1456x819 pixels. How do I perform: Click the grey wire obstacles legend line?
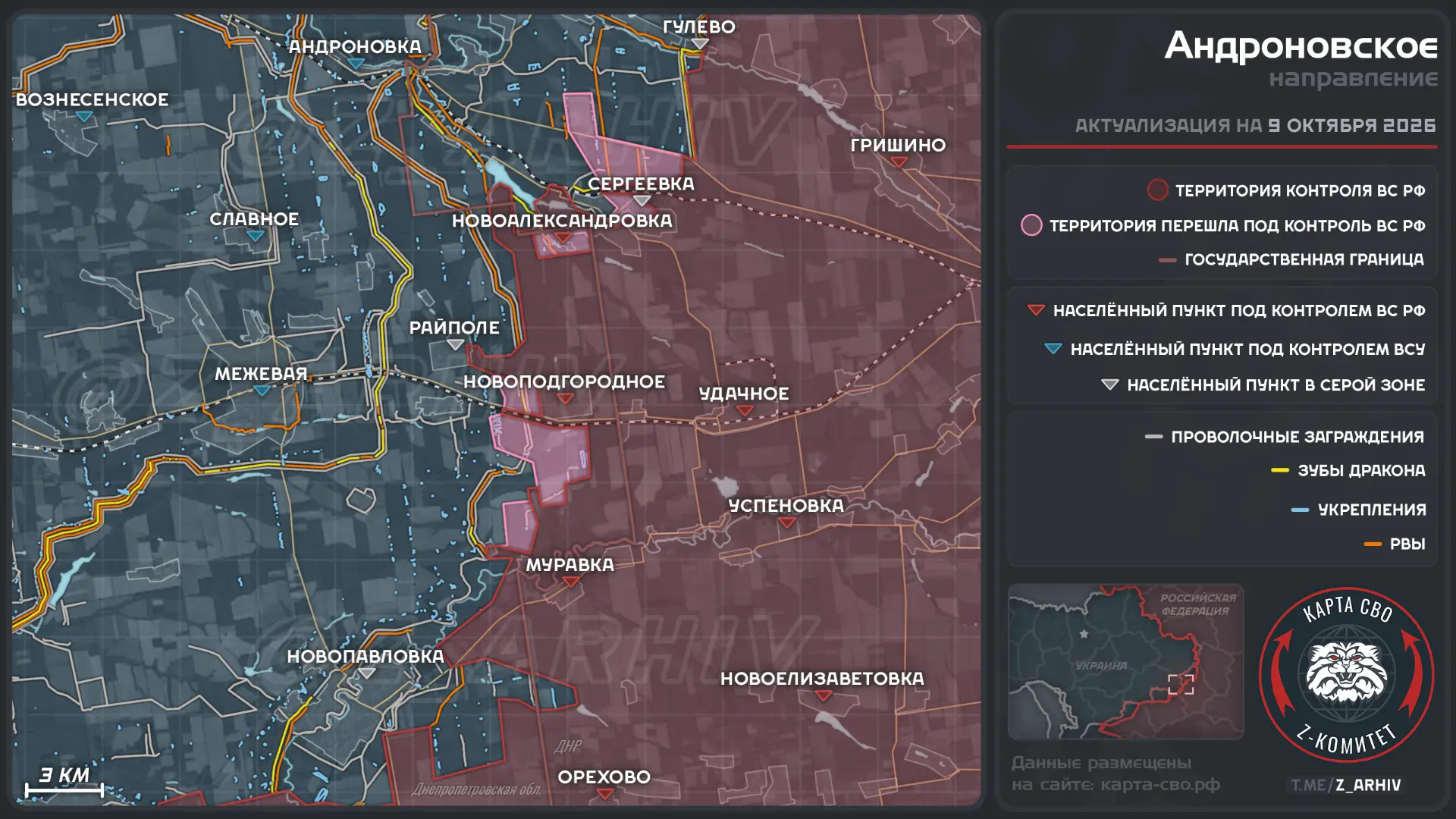coord(1153,437)
